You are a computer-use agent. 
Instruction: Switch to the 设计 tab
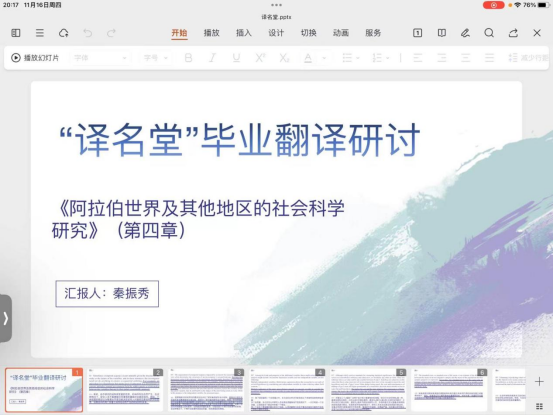point(276,33)
